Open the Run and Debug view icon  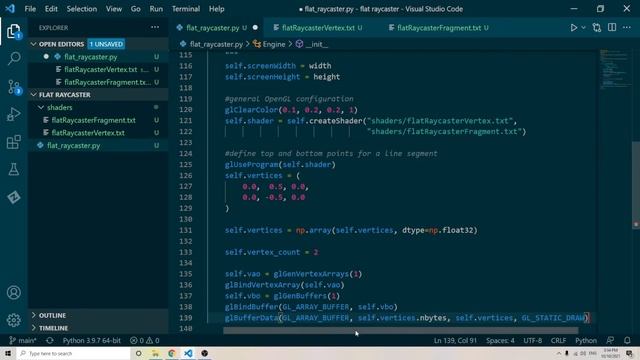13,114
